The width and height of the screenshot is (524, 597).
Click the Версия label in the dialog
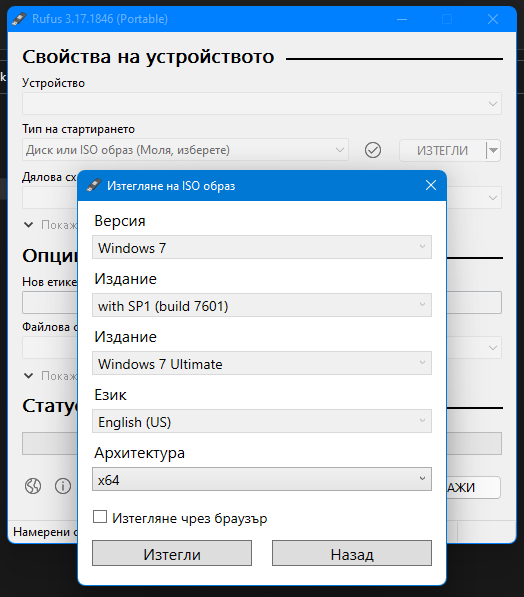pos(120,221)
